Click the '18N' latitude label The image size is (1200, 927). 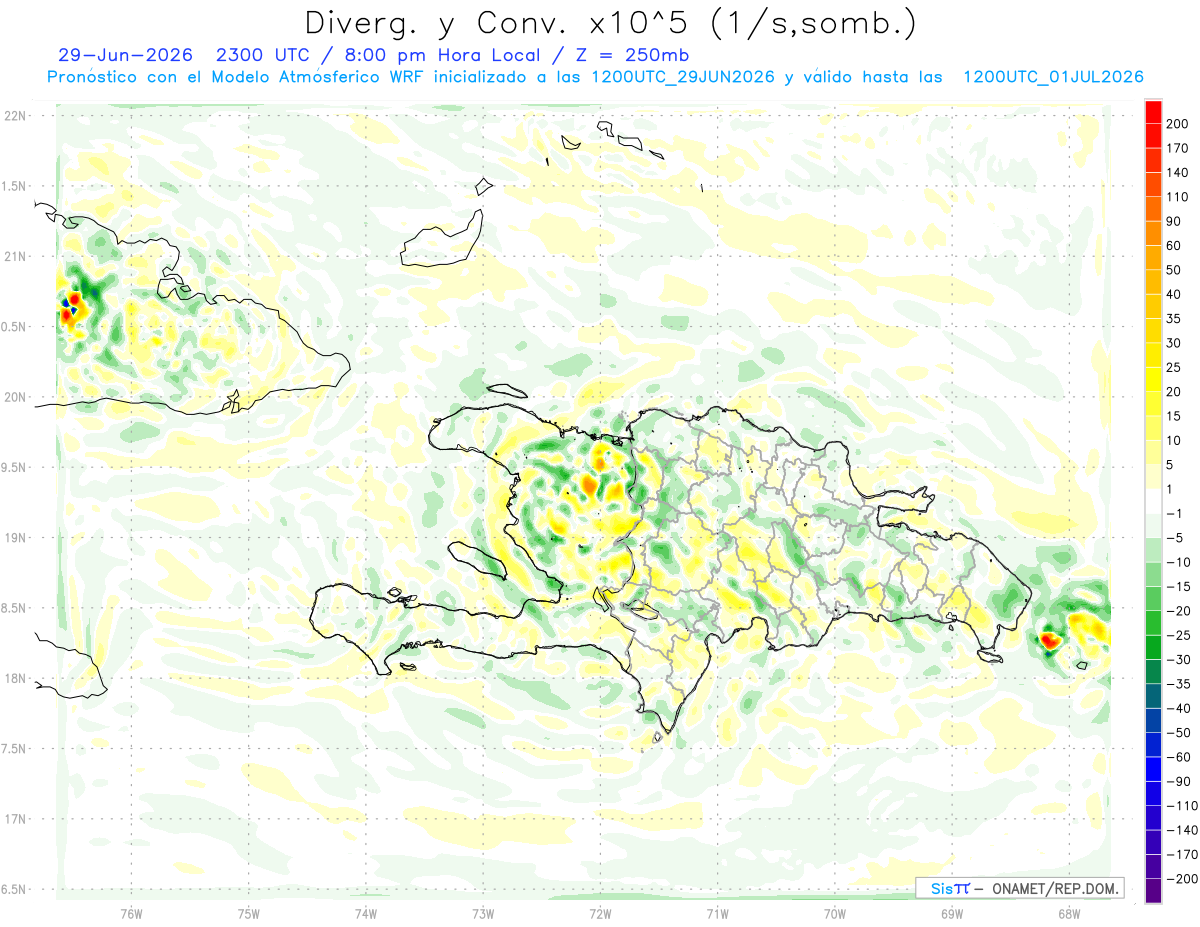coord(15,678)
